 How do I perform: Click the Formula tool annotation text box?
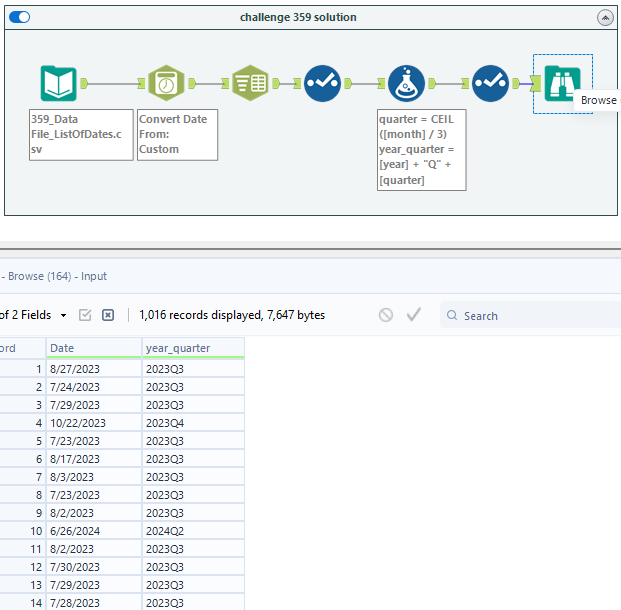tap(420, 149)
